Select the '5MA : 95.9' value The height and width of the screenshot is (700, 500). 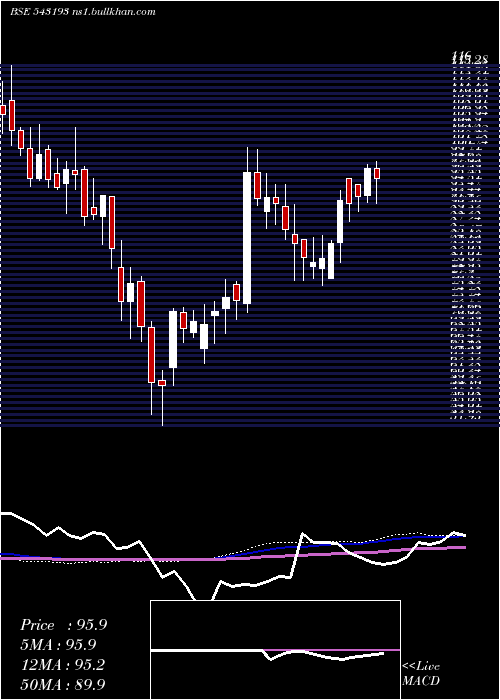tap(58, 645)
